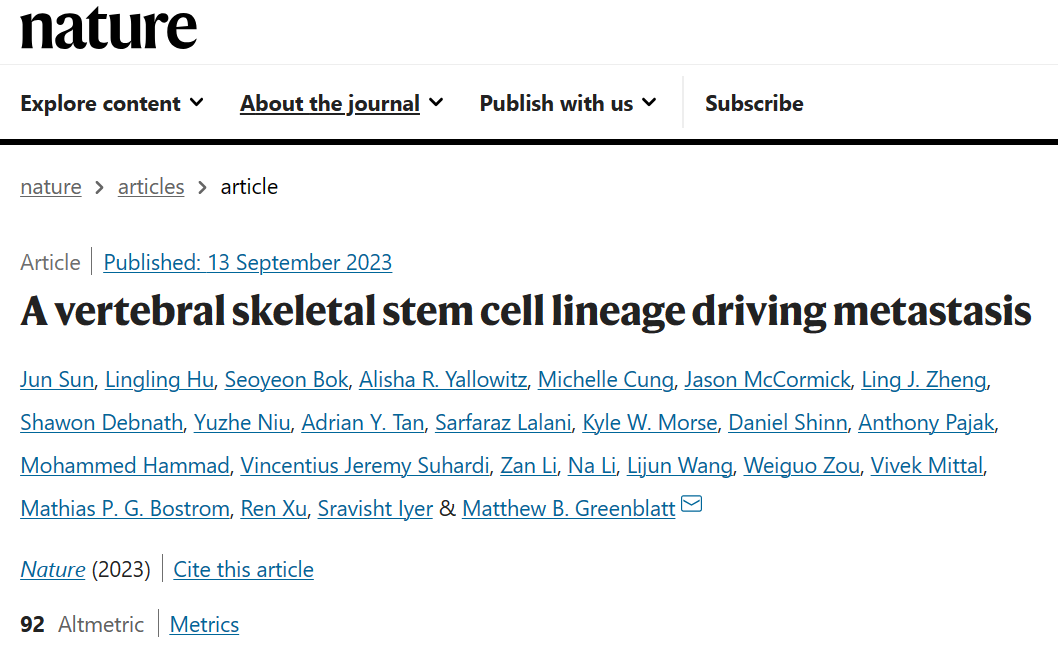
Task: Click the Cite this article link
Action: 243,570
